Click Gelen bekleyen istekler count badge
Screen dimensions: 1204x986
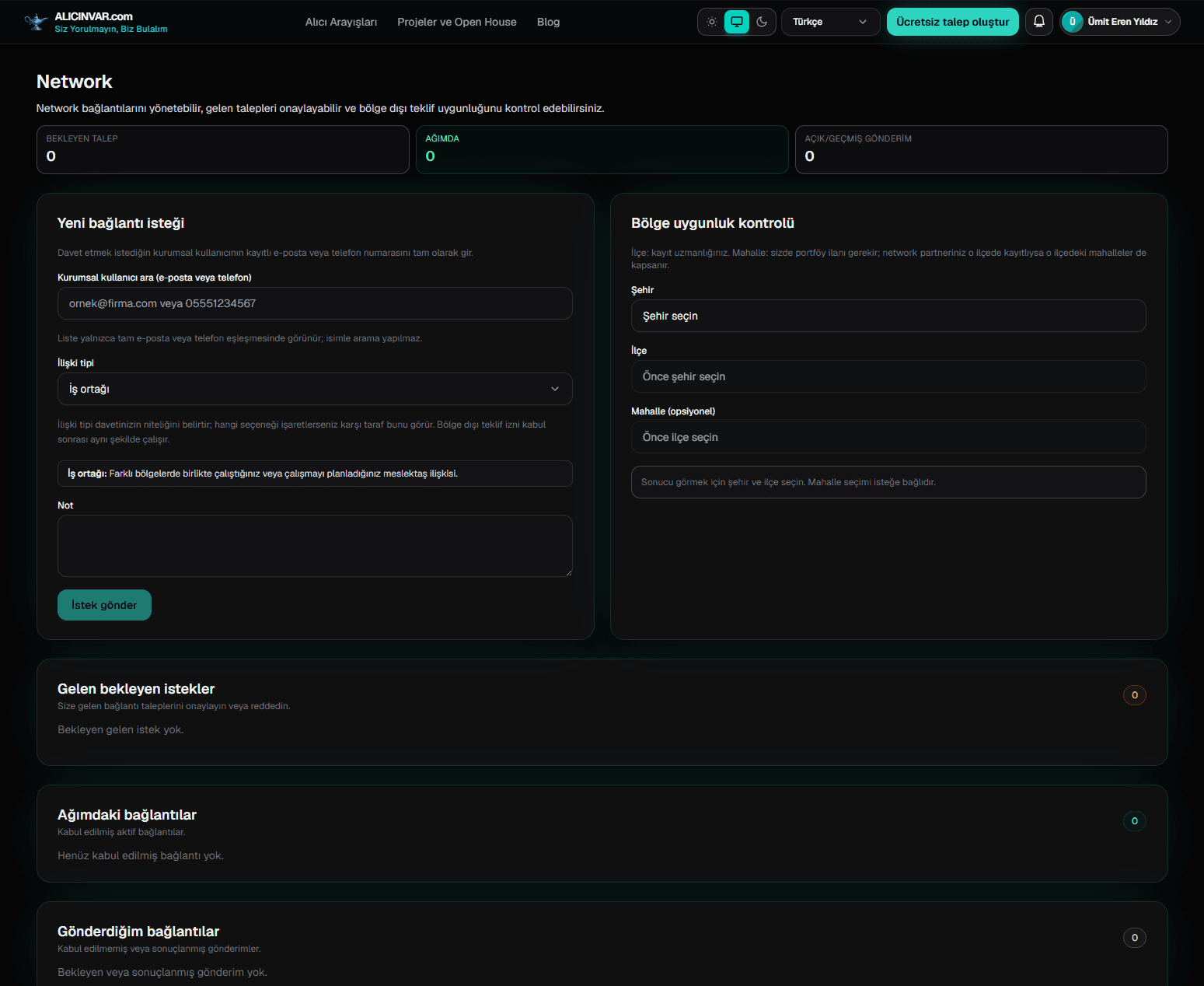1135,695
